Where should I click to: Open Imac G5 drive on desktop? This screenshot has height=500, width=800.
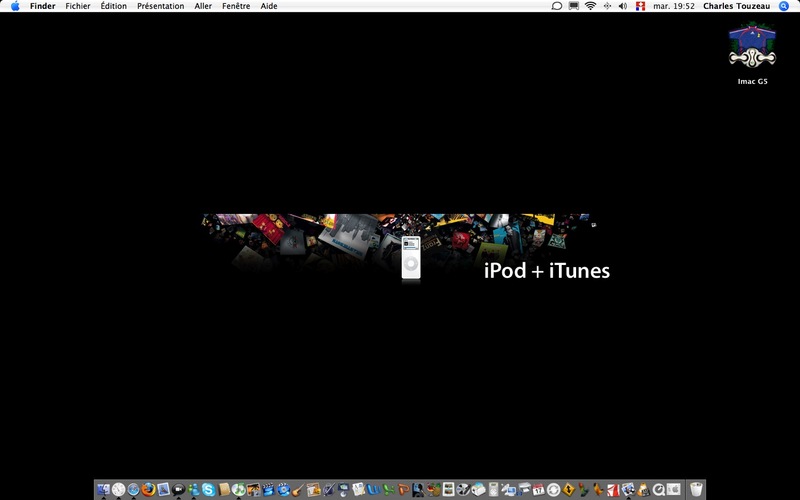click(x=752, y=53)
